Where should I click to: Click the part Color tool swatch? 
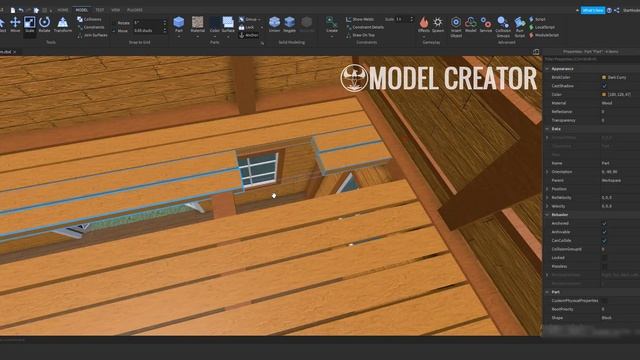pos(214,22)
